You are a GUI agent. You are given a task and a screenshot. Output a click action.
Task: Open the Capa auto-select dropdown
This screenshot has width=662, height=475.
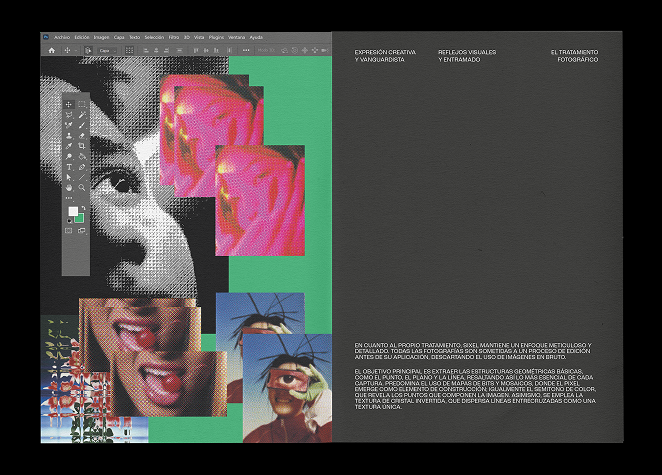[x=108, y=49]
